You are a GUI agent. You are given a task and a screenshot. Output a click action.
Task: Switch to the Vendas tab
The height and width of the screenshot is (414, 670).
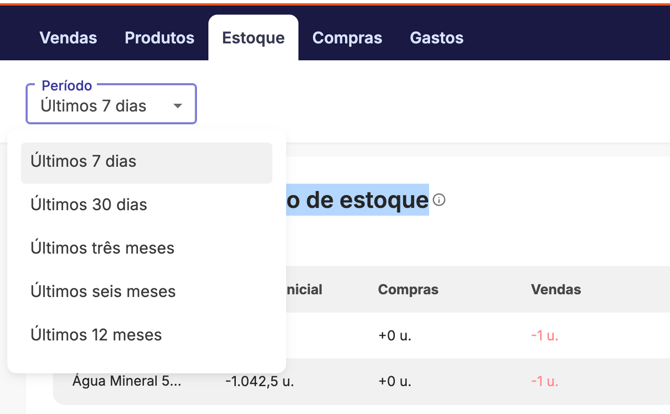click(x=68, y=38)
